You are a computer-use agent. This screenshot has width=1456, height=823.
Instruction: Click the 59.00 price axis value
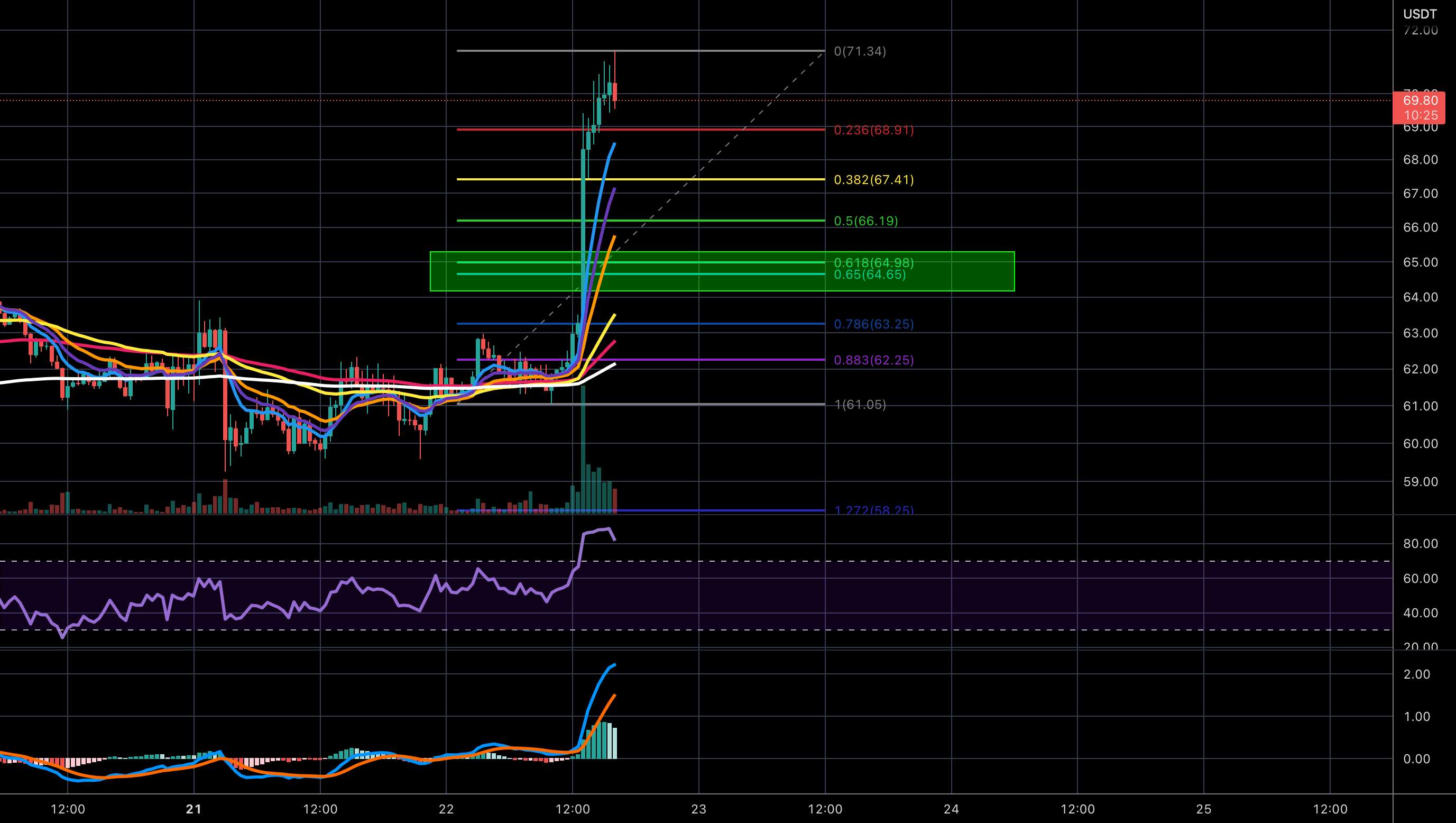click(x=1420, y=482)
